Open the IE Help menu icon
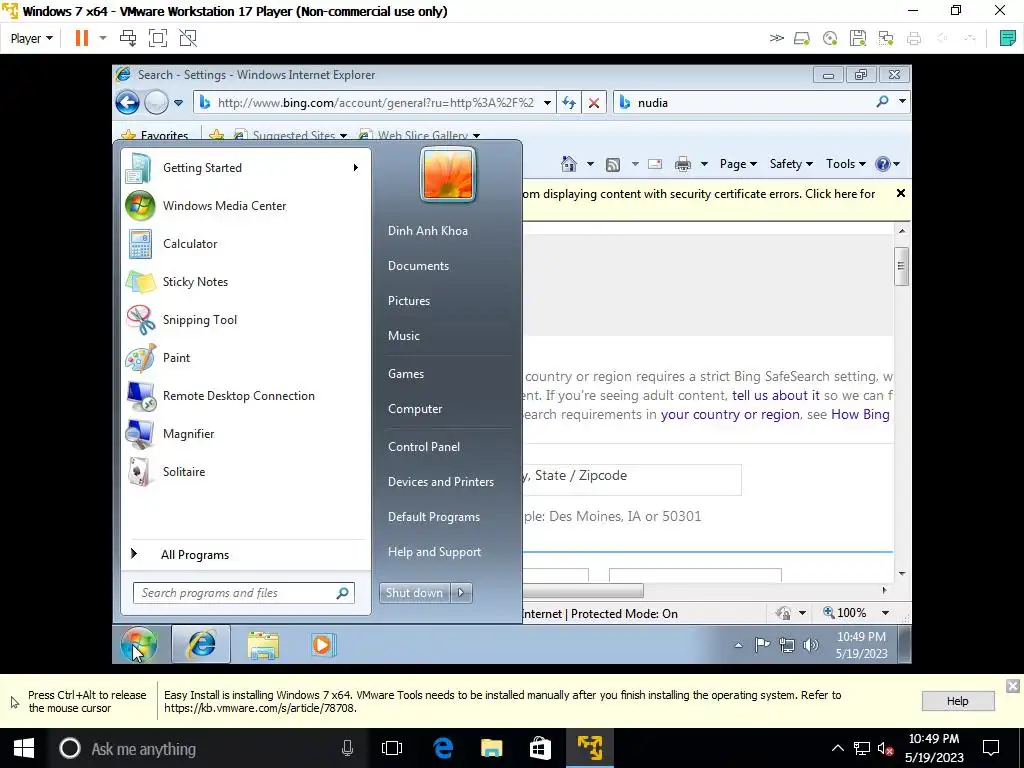 887,164
